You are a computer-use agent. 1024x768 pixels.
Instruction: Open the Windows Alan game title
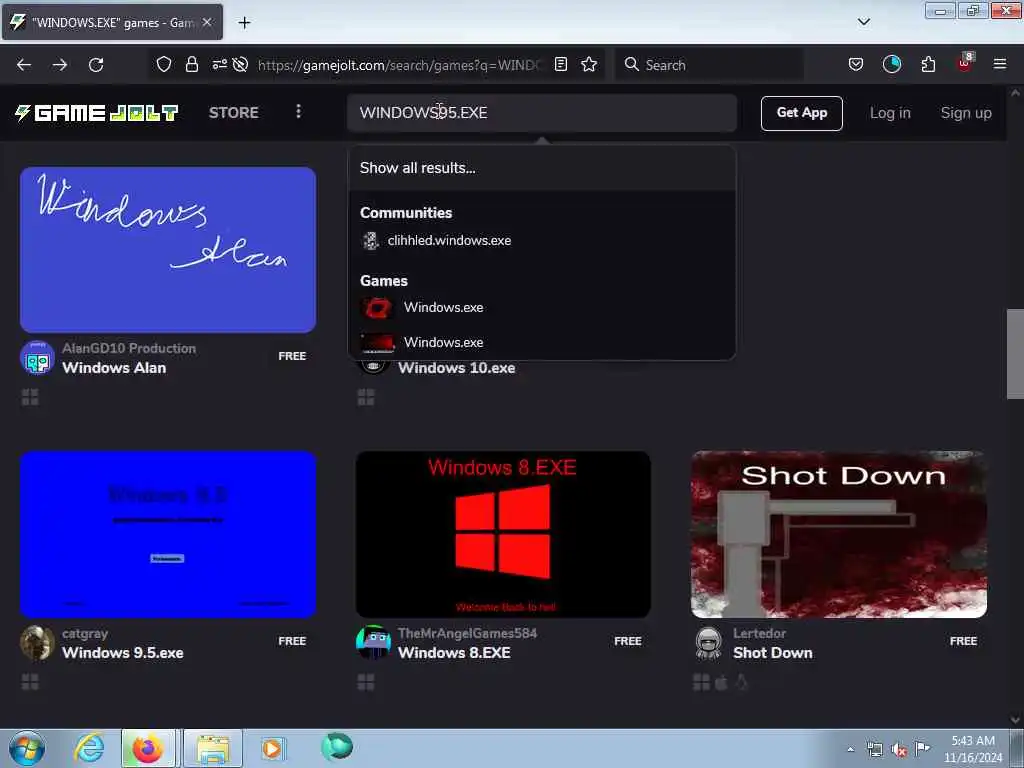[114, 368]
